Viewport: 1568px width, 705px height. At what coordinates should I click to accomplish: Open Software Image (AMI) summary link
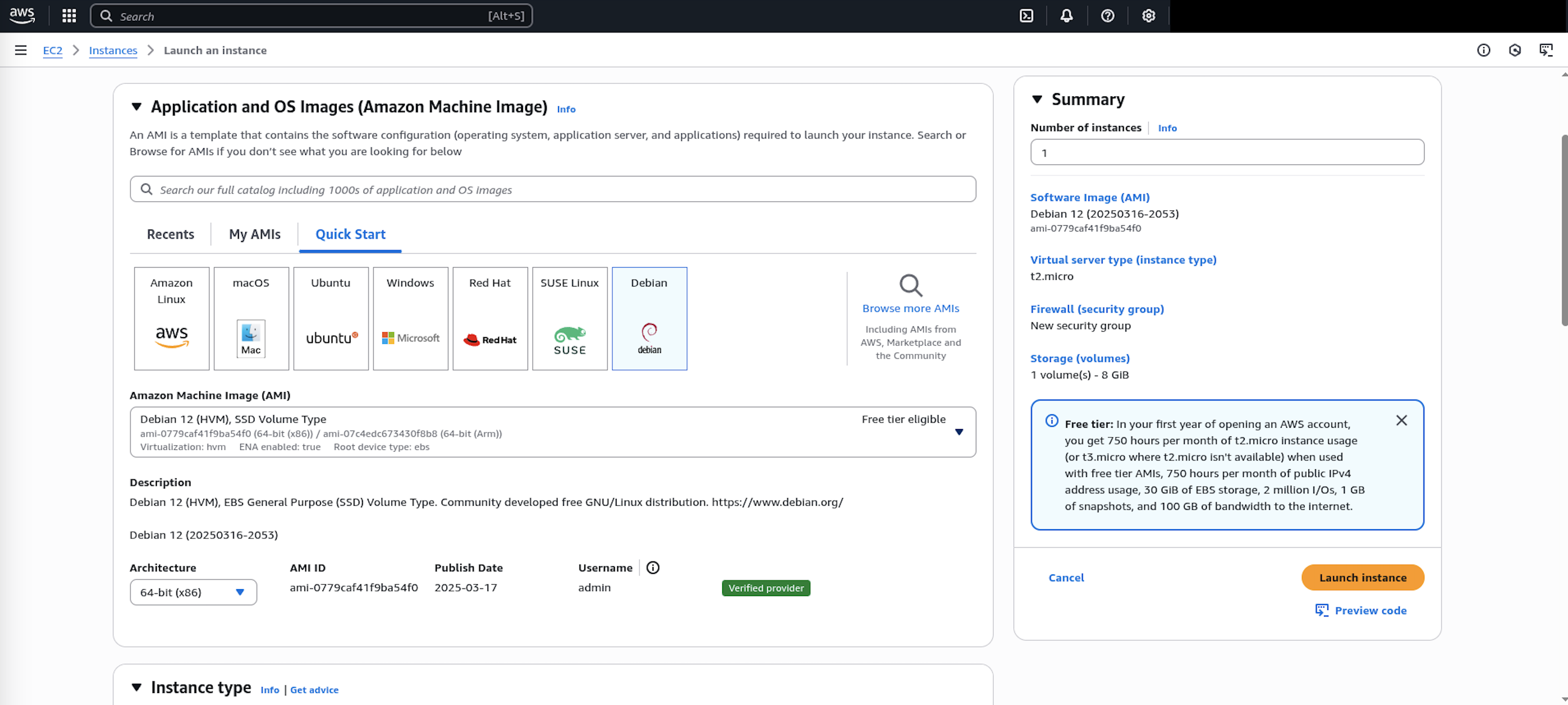[x=1090, y=197]
